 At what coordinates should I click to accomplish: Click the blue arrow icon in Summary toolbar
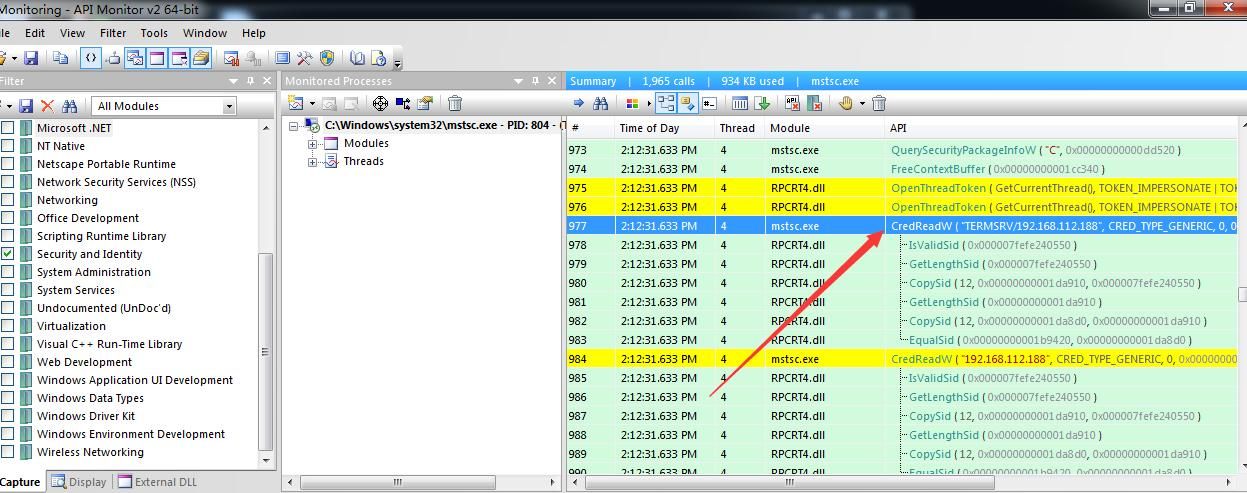tap(578, 103)
